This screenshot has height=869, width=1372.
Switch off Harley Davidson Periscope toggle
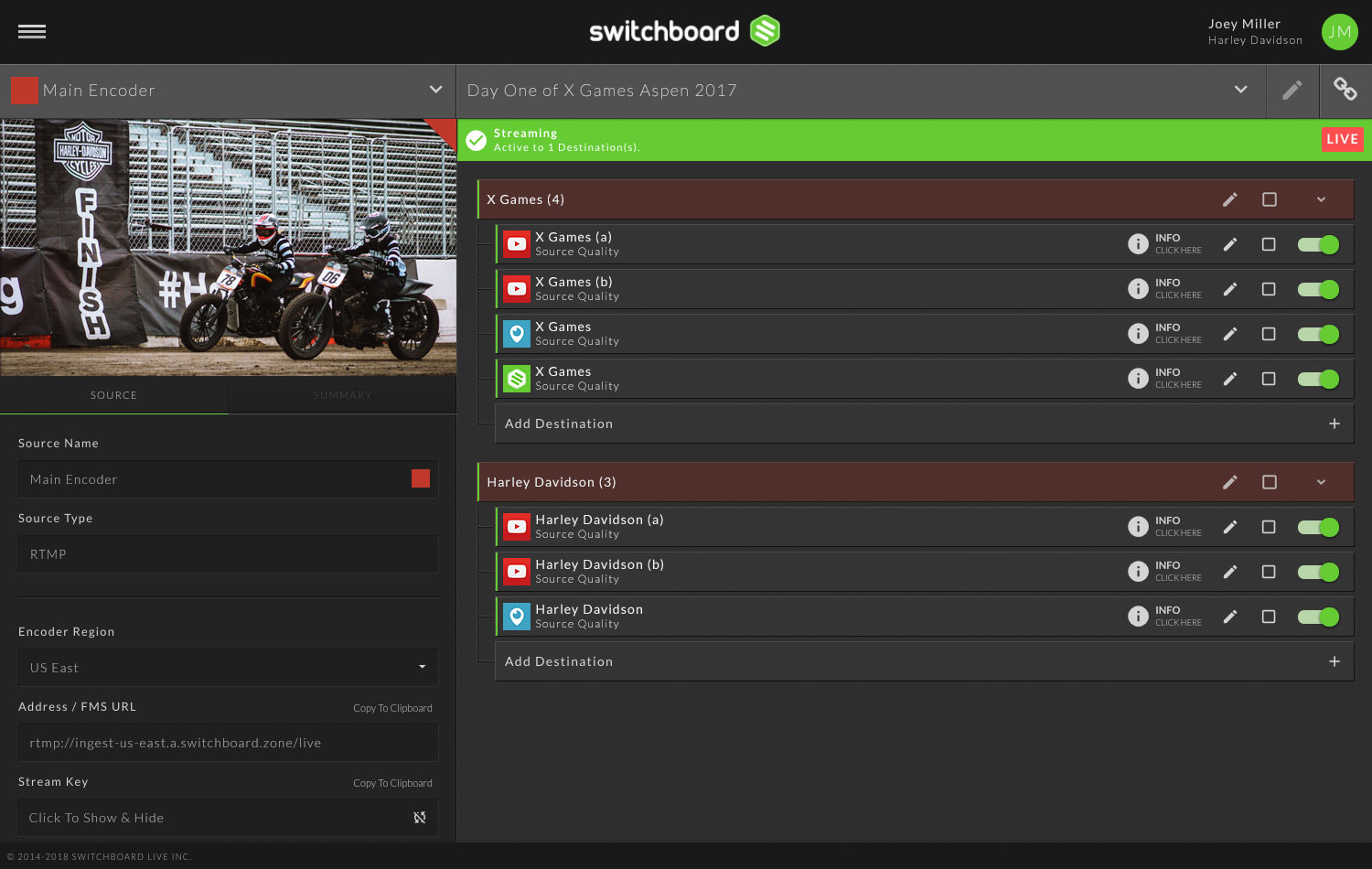point(1318,617)
